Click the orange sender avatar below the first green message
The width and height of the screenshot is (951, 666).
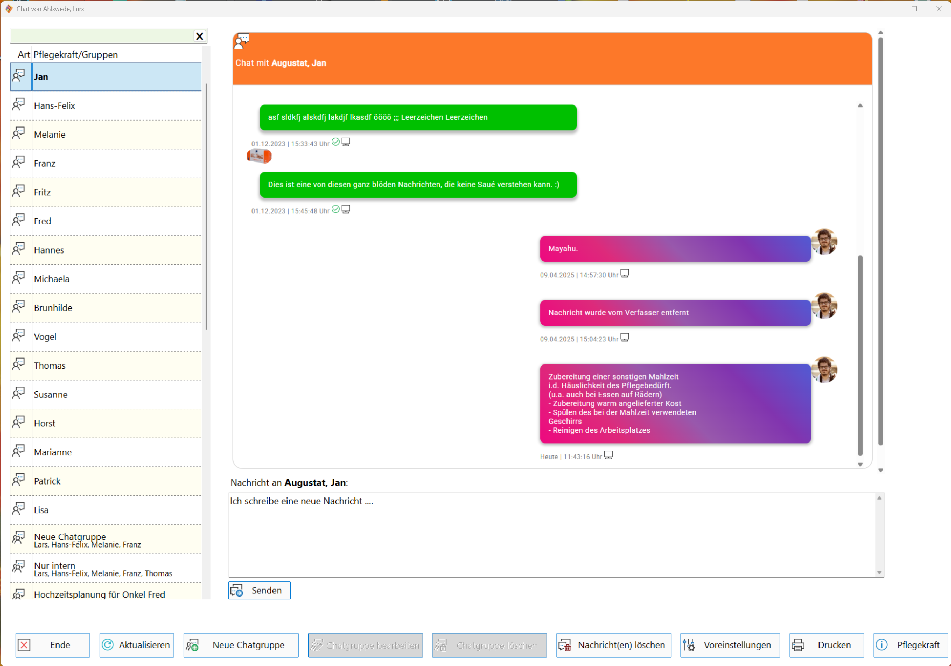(x=259, y=155)
